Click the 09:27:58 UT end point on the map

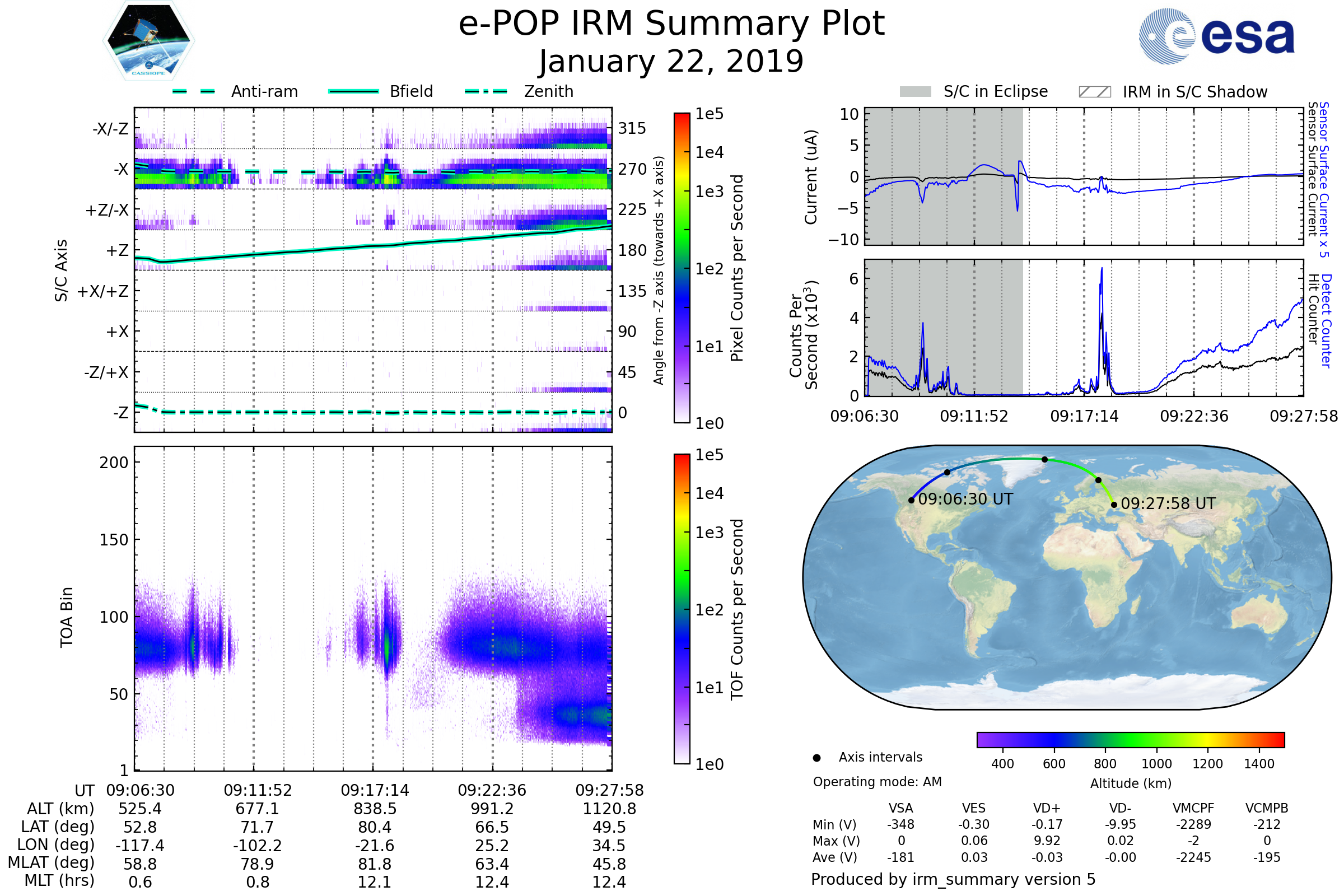click(x=1114, y=505)
